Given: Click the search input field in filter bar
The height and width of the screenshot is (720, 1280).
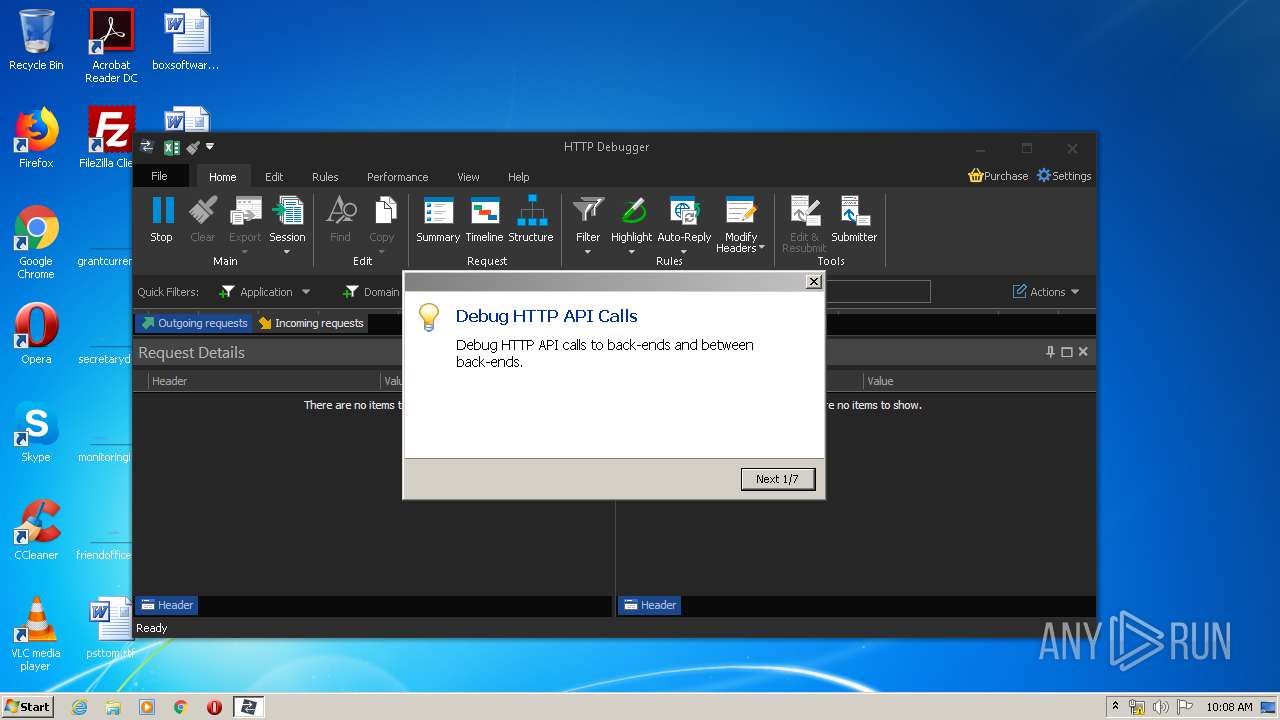Looking at the screenshot, I should (x=877, y=291).
